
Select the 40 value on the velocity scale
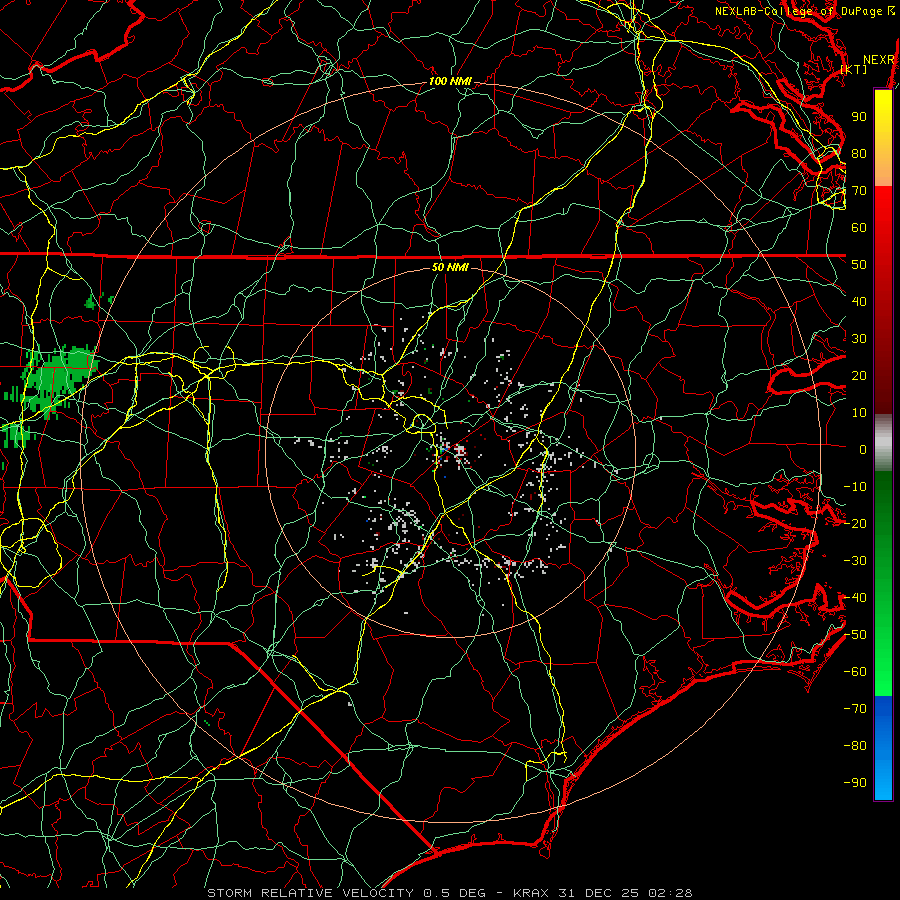(859, 302)
